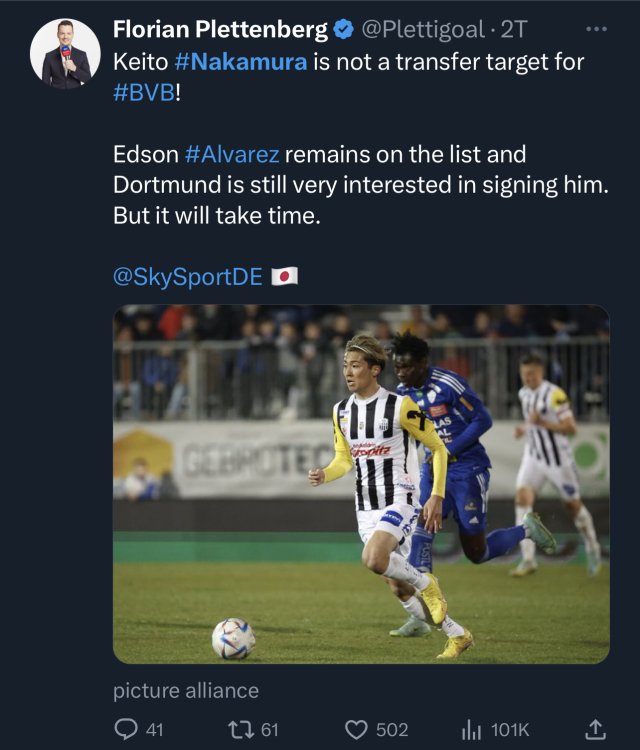This screenshot has width=640, height=750.
Task: Click the Florian Plettenberg display name
Action: (221, 31)
